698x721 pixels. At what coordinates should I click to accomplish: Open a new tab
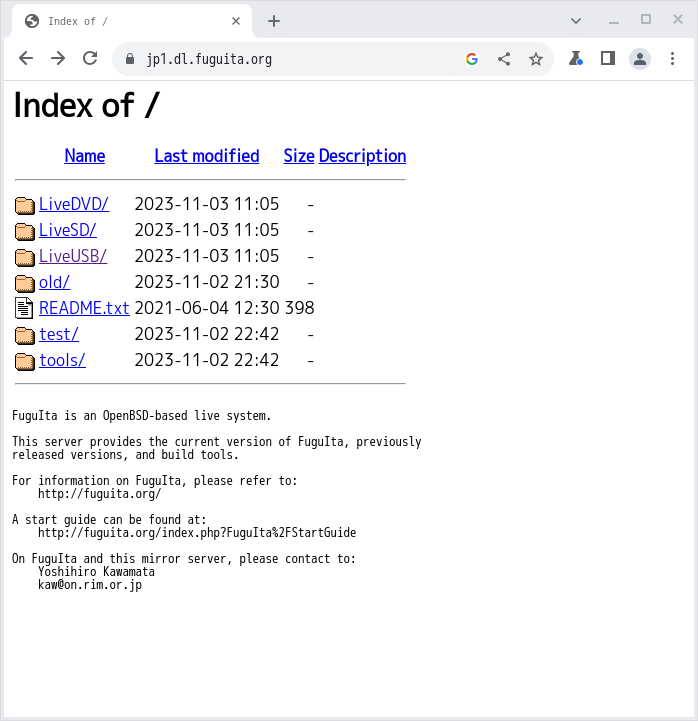[274, 21]
